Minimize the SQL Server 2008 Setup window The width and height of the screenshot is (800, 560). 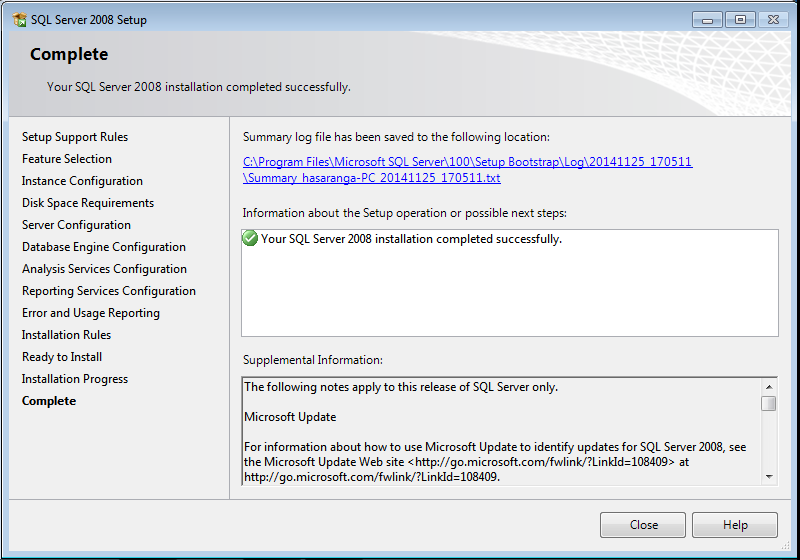coord(707,20)
